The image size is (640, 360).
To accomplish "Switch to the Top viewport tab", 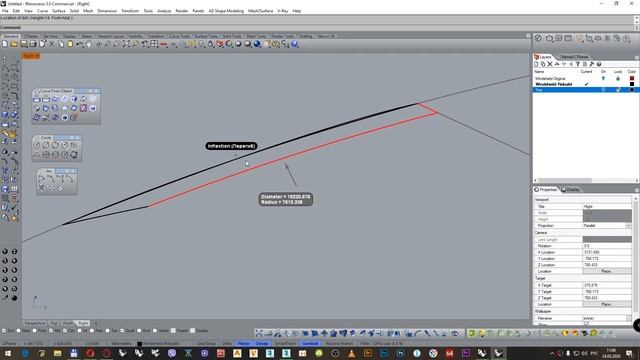I will [54, 323].
